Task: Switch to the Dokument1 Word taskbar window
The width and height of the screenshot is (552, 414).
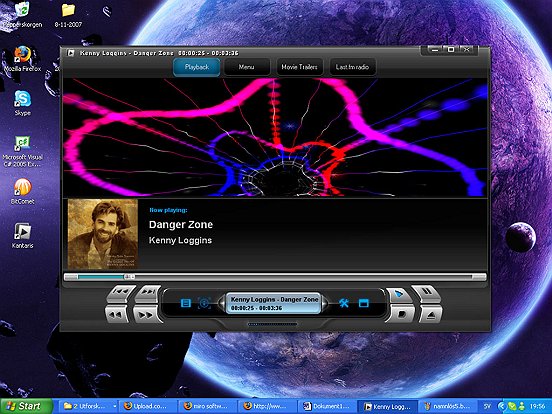Action: [x=327, y=406]
